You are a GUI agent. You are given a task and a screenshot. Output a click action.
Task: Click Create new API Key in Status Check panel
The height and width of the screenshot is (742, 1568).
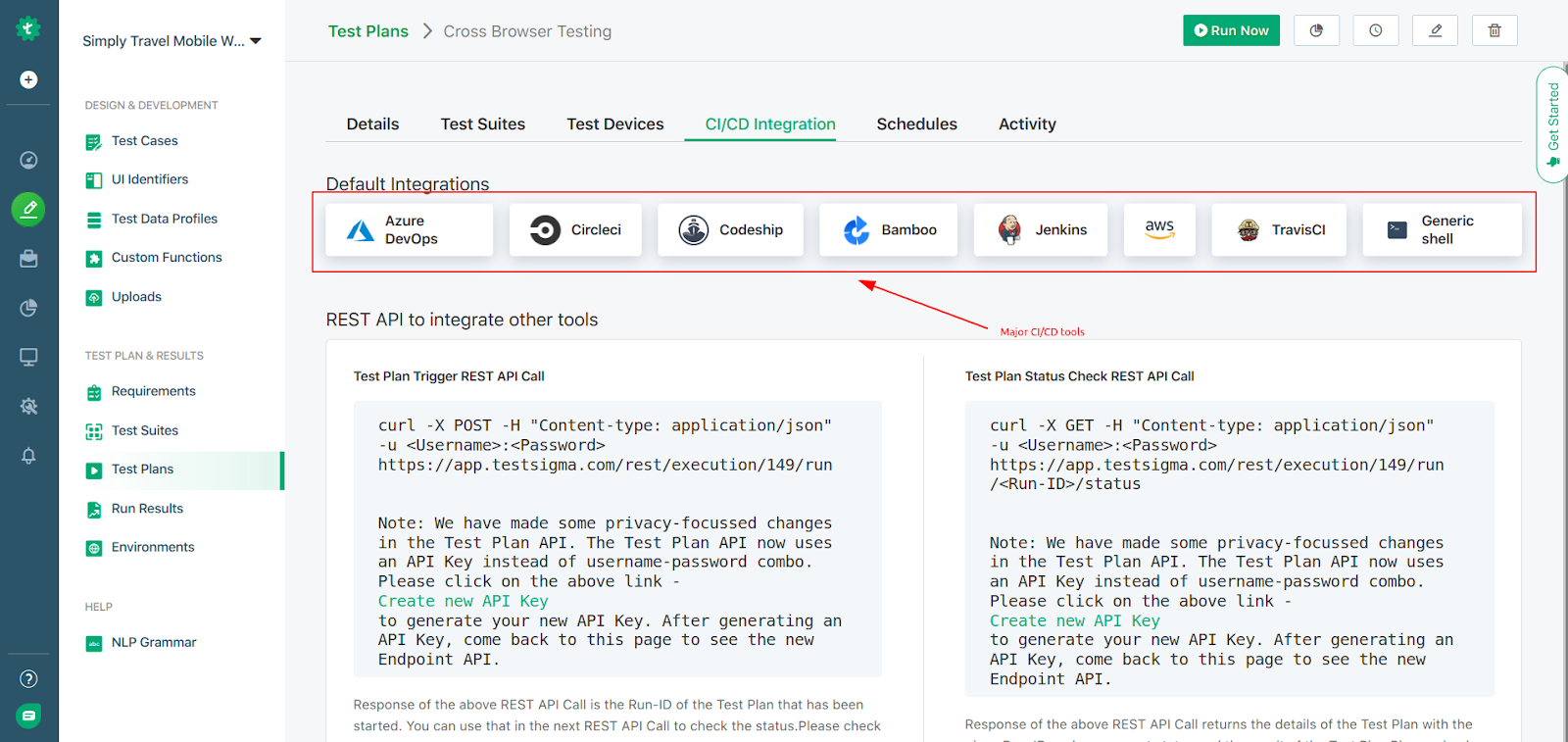1075,620
